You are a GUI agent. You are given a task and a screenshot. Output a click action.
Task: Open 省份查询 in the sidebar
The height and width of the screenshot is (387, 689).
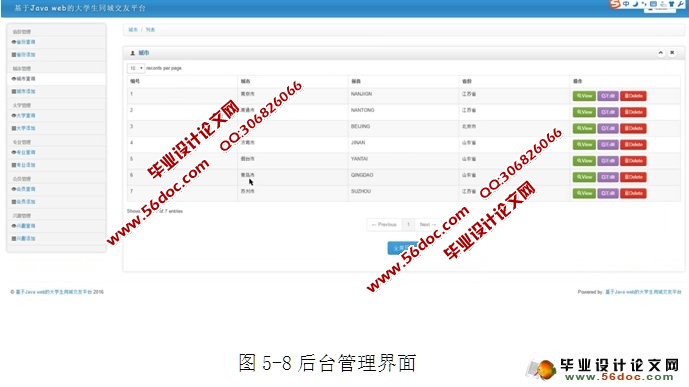[26, 42]
